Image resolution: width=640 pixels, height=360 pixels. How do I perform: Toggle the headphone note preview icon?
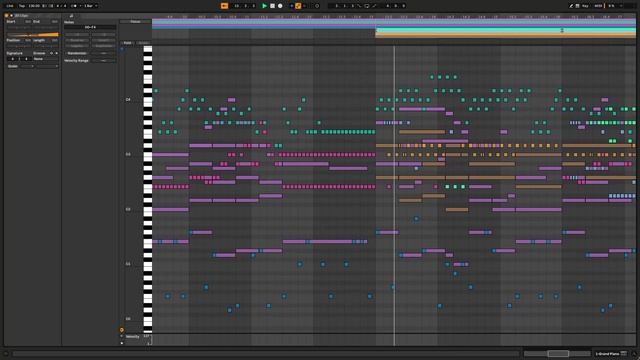122,49
